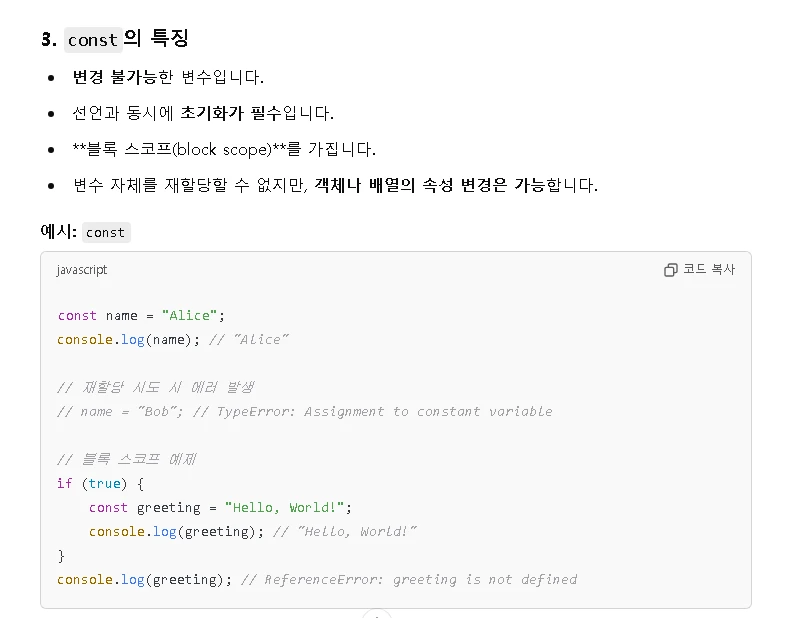The image size is (811, 618).
Task: Click the javascript language label
Action: click(x=82, y=270)
